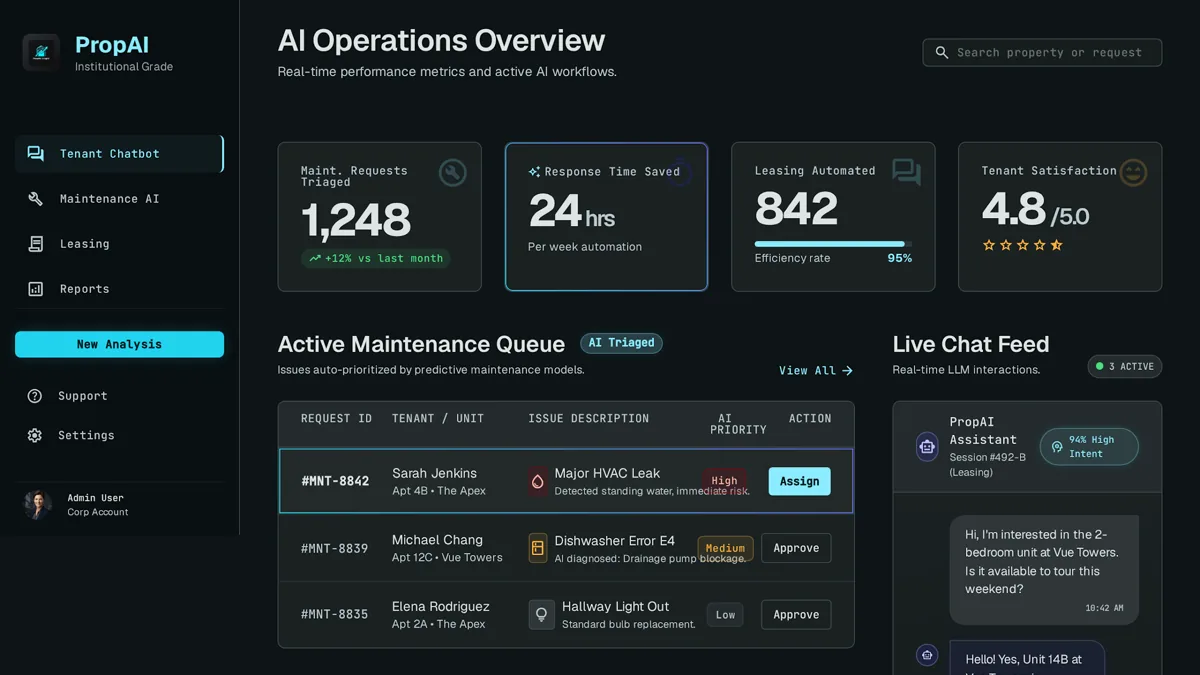Click the star rating under 4.8
Image resolution: width=1200 pixels, height=675 pixels.
pos(1022,245)
